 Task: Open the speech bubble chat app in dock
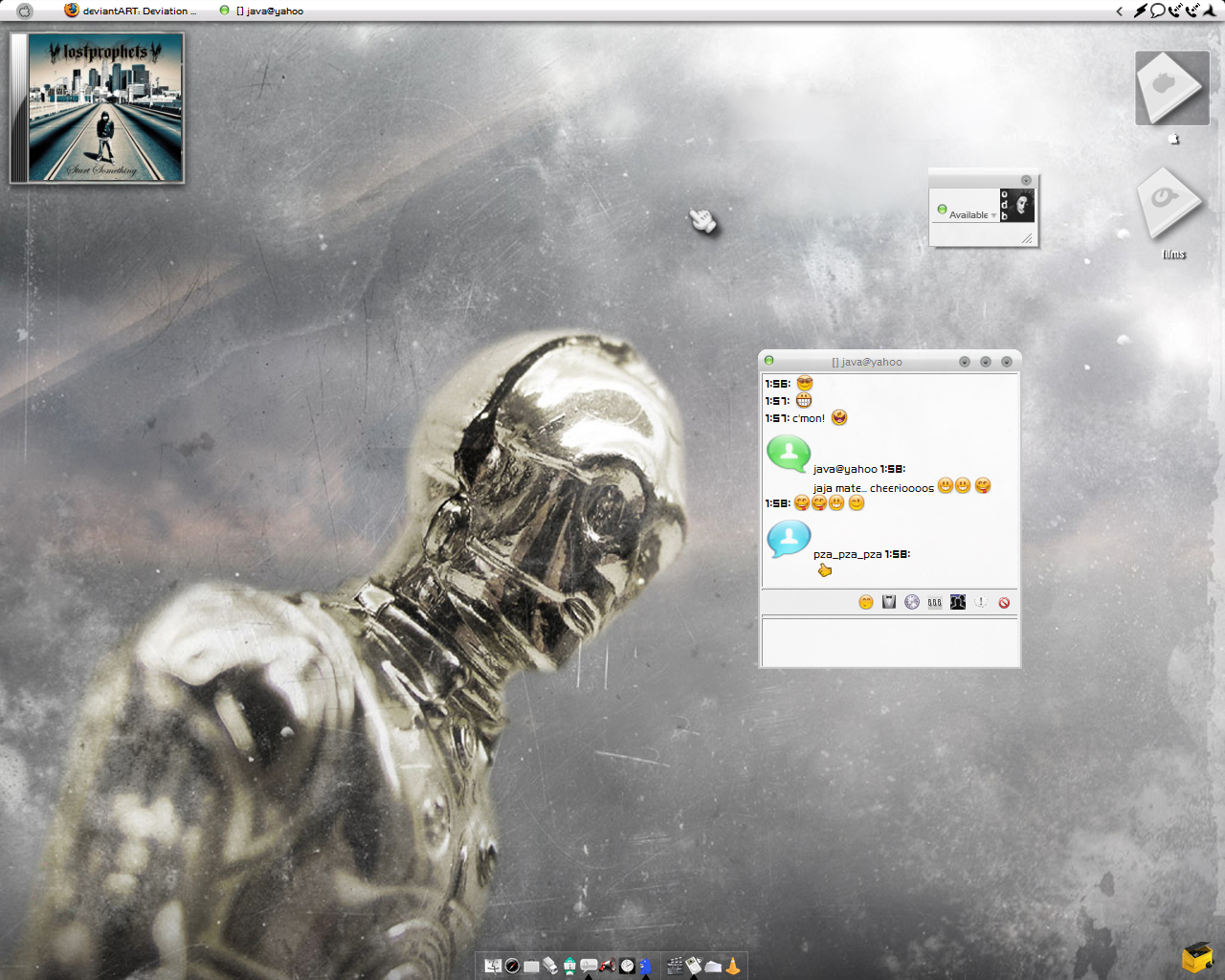click(589, 965)
